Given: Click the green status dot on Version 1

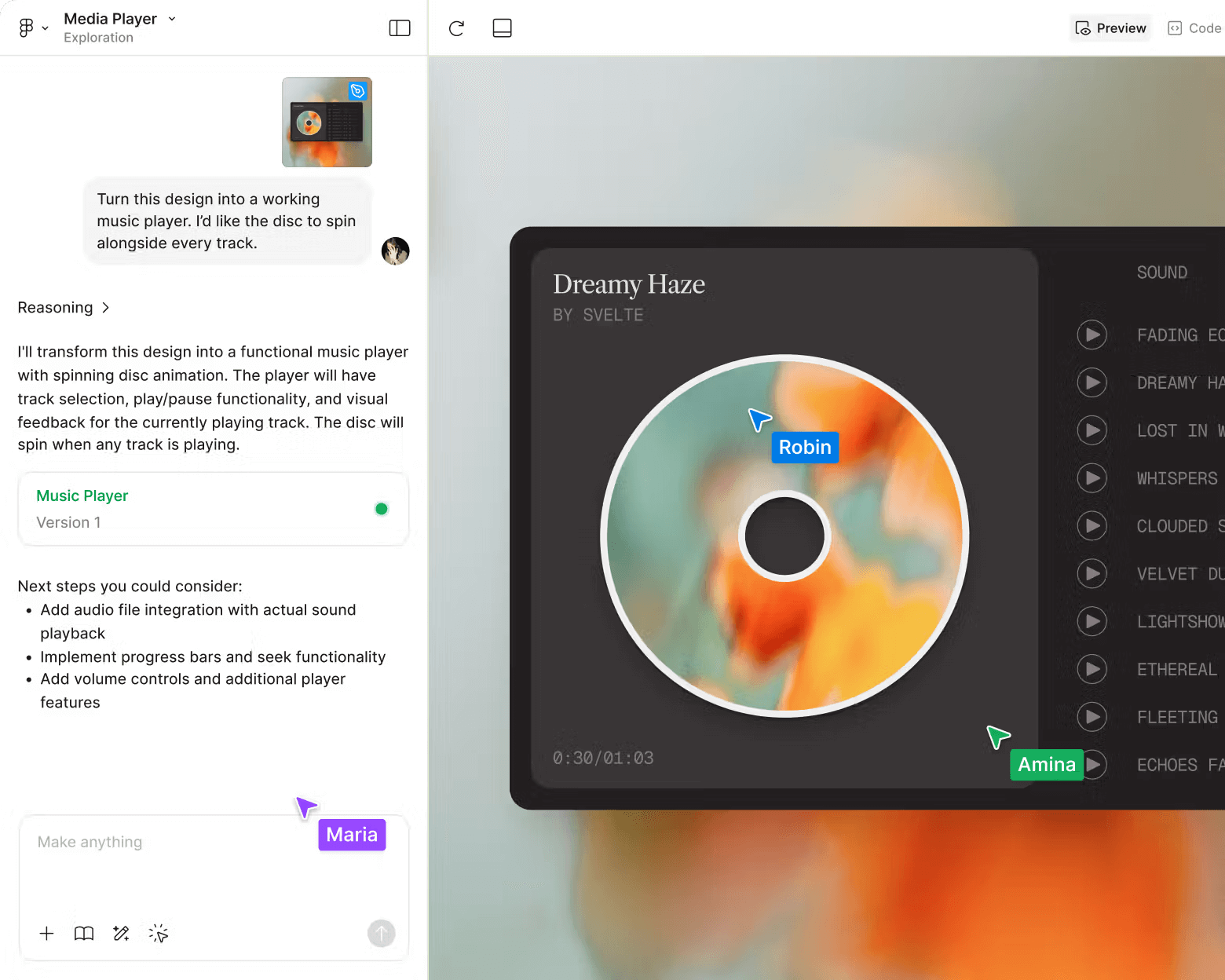Looking at the screenshot, I should [x=382, y=509].
